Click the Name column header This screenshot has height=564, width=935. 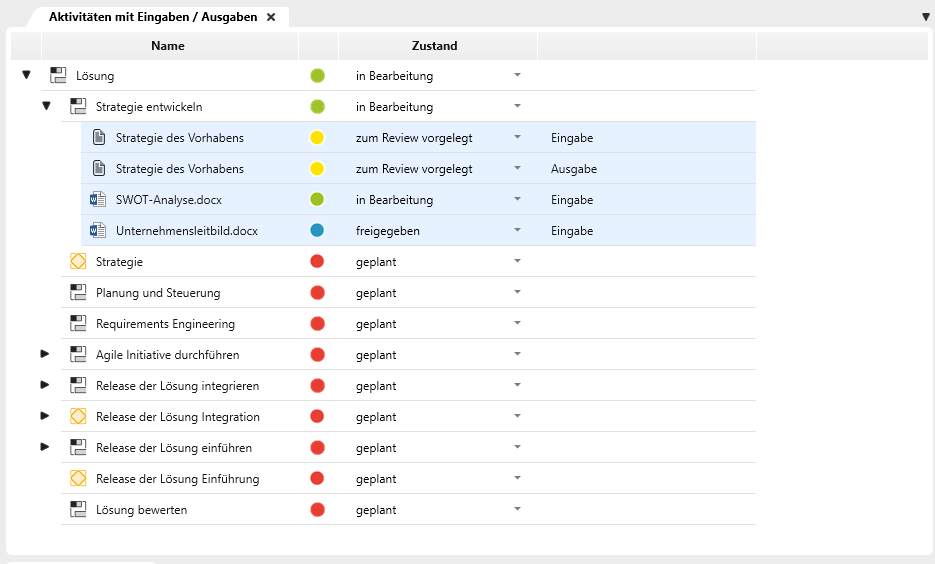click(x=168, y=46)
